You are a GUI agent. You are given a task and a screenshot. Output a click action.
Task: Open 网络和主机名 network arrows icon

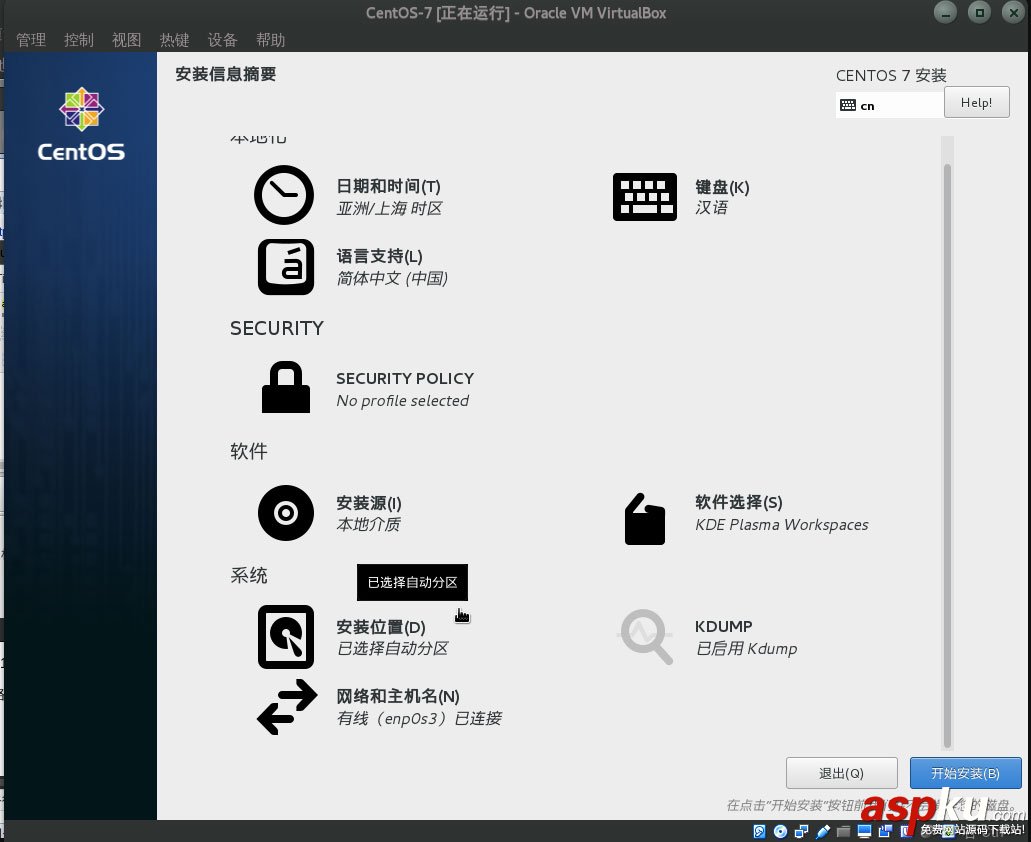286,707
